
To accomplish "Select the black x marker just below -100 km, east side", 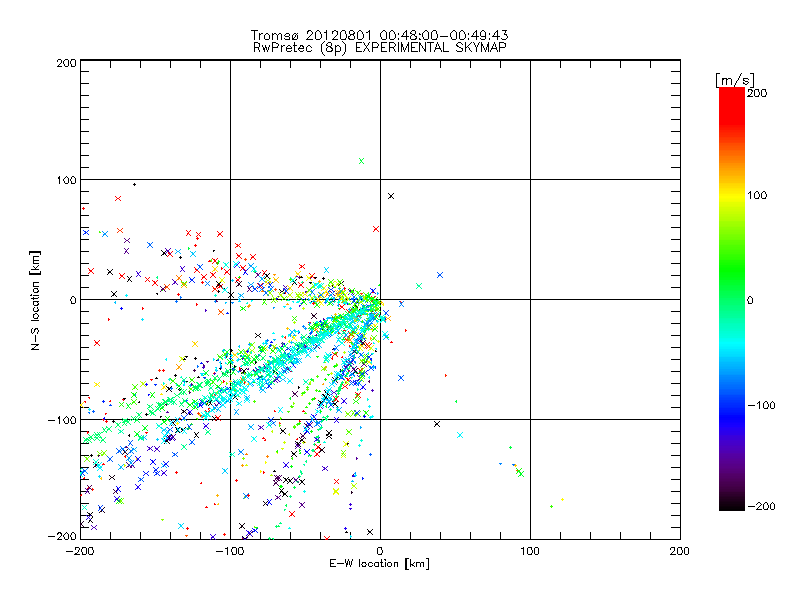I will coord(437,424).
